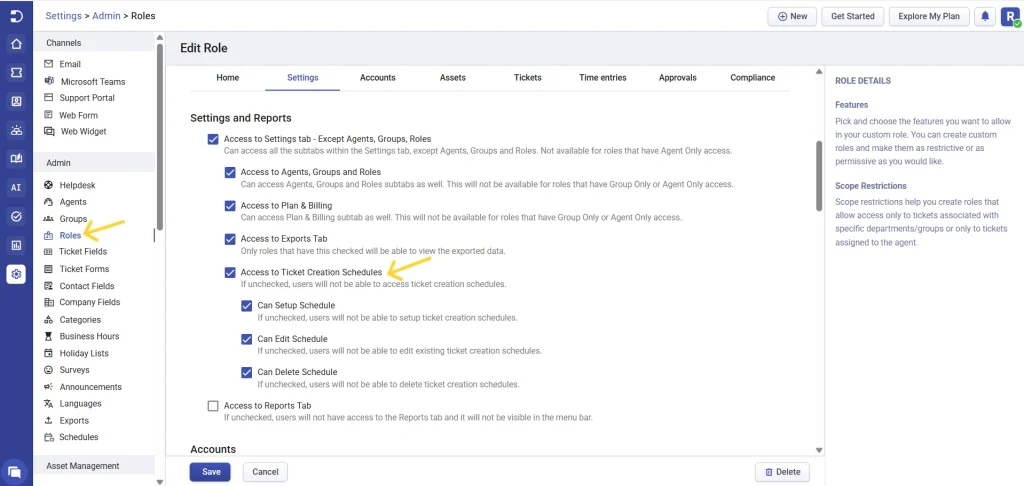Click the Email channel envelope icon
The width and height of the screenshot is (1024, 486).
tap(48, 64)
